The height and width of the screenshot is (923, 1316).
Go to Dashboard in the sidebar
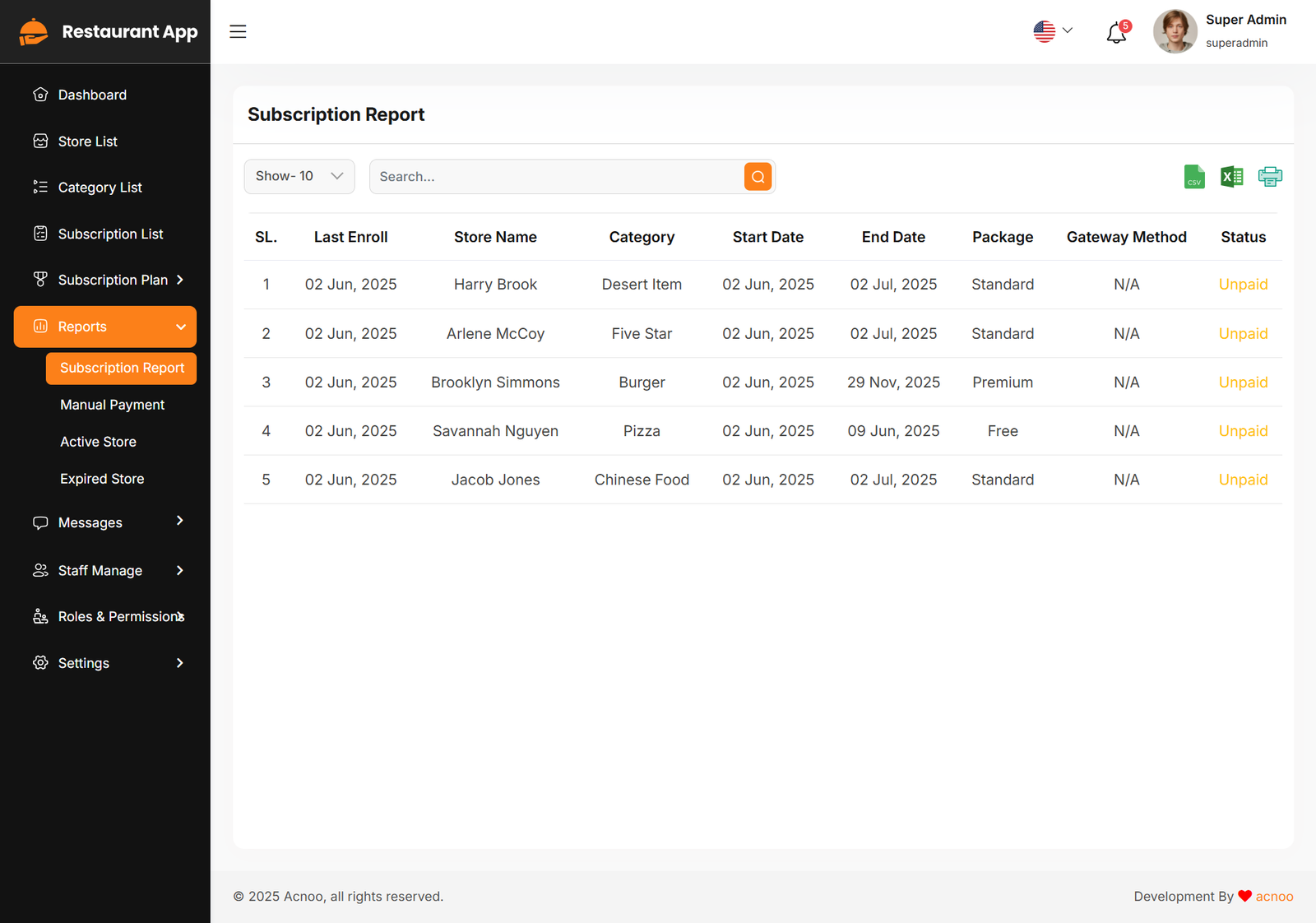pos(92,95)
